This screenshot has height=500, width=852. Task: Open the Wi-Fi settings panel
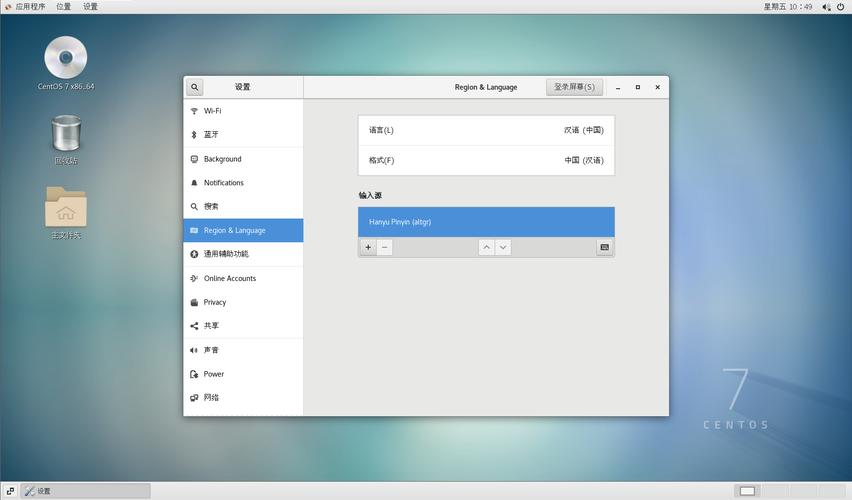243,111
